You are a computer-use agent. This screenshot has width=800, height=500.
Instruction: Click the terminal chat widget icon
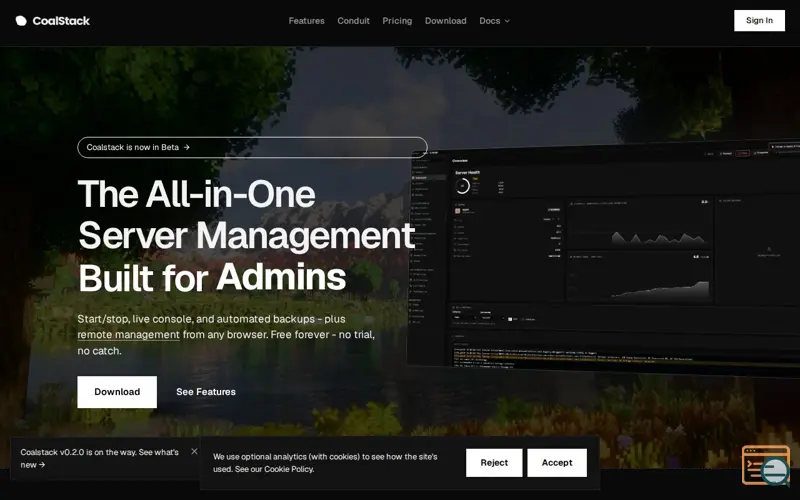[x=765, y=465]
